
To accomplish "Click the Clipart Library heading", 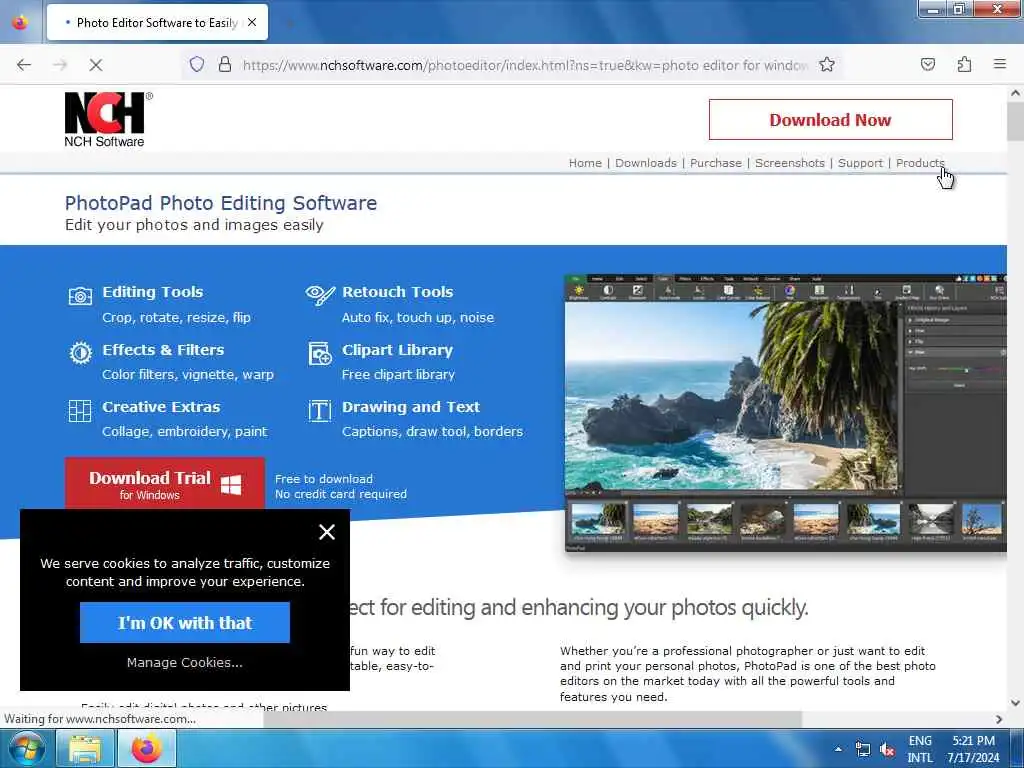I will [397, 349].
